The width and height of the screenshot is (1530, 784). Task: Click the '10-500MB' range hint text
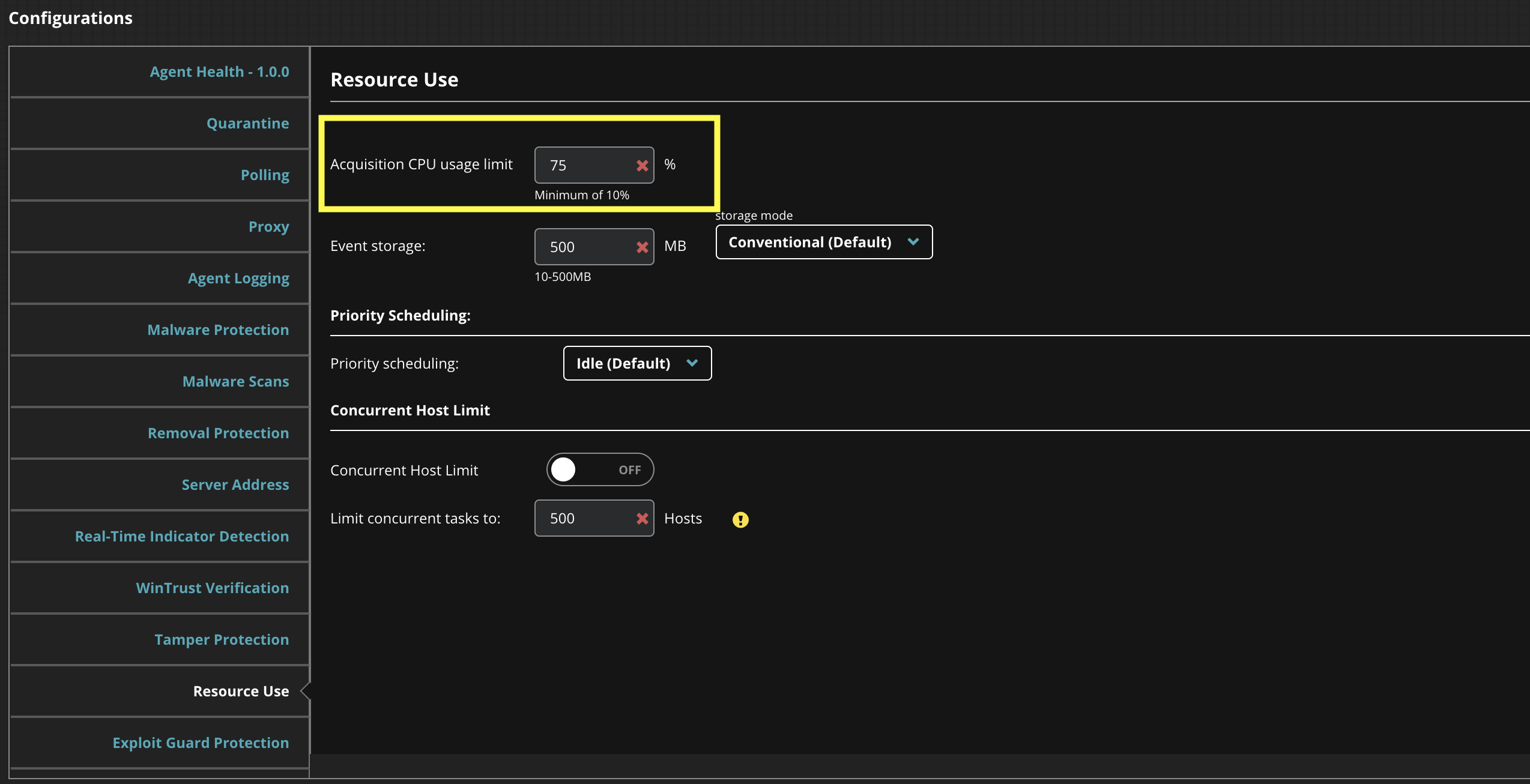tap(563, 277)
